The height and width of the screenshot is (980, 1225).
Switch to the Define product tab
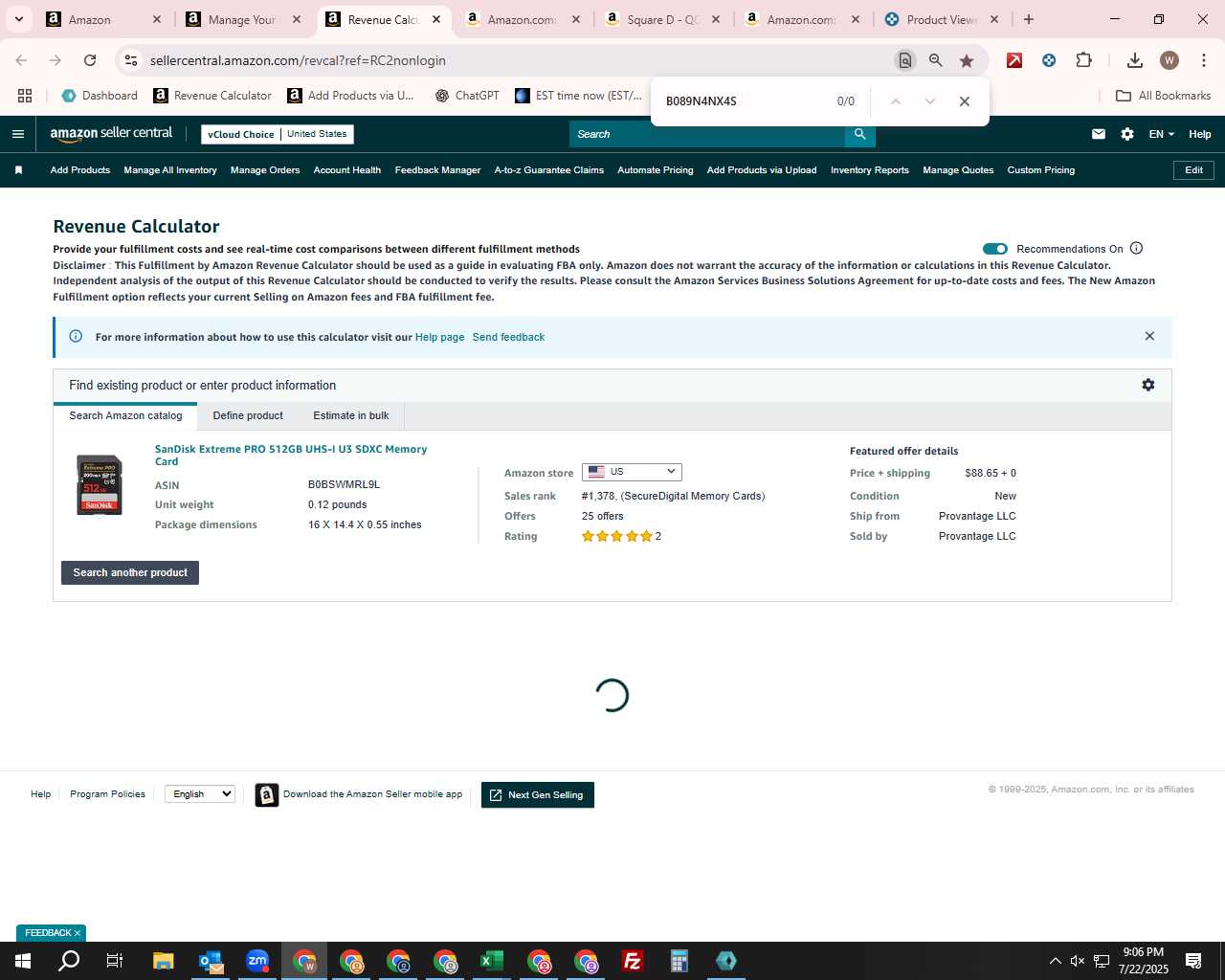click(x=248, y=415)
